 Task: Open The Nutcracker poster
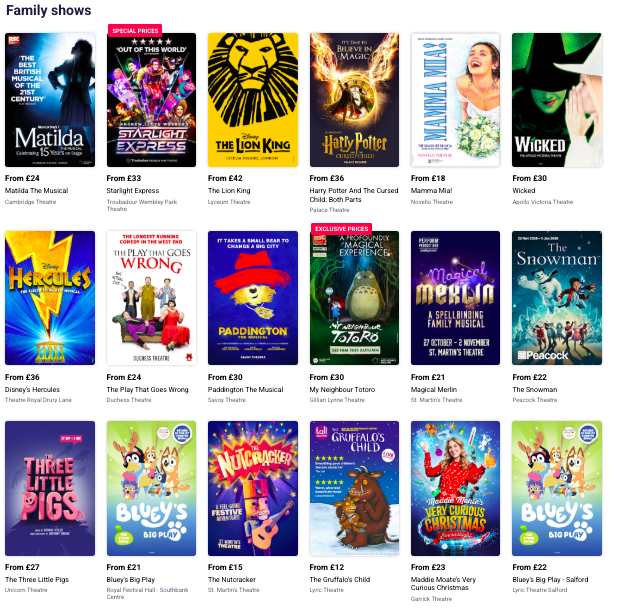coord(253,488)
